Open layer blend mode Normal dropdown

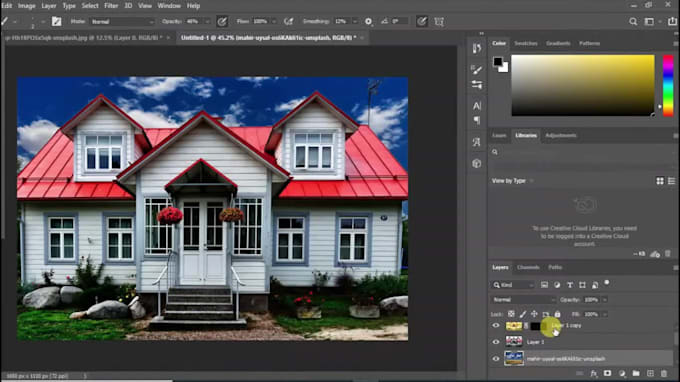(x=524, y=300)
